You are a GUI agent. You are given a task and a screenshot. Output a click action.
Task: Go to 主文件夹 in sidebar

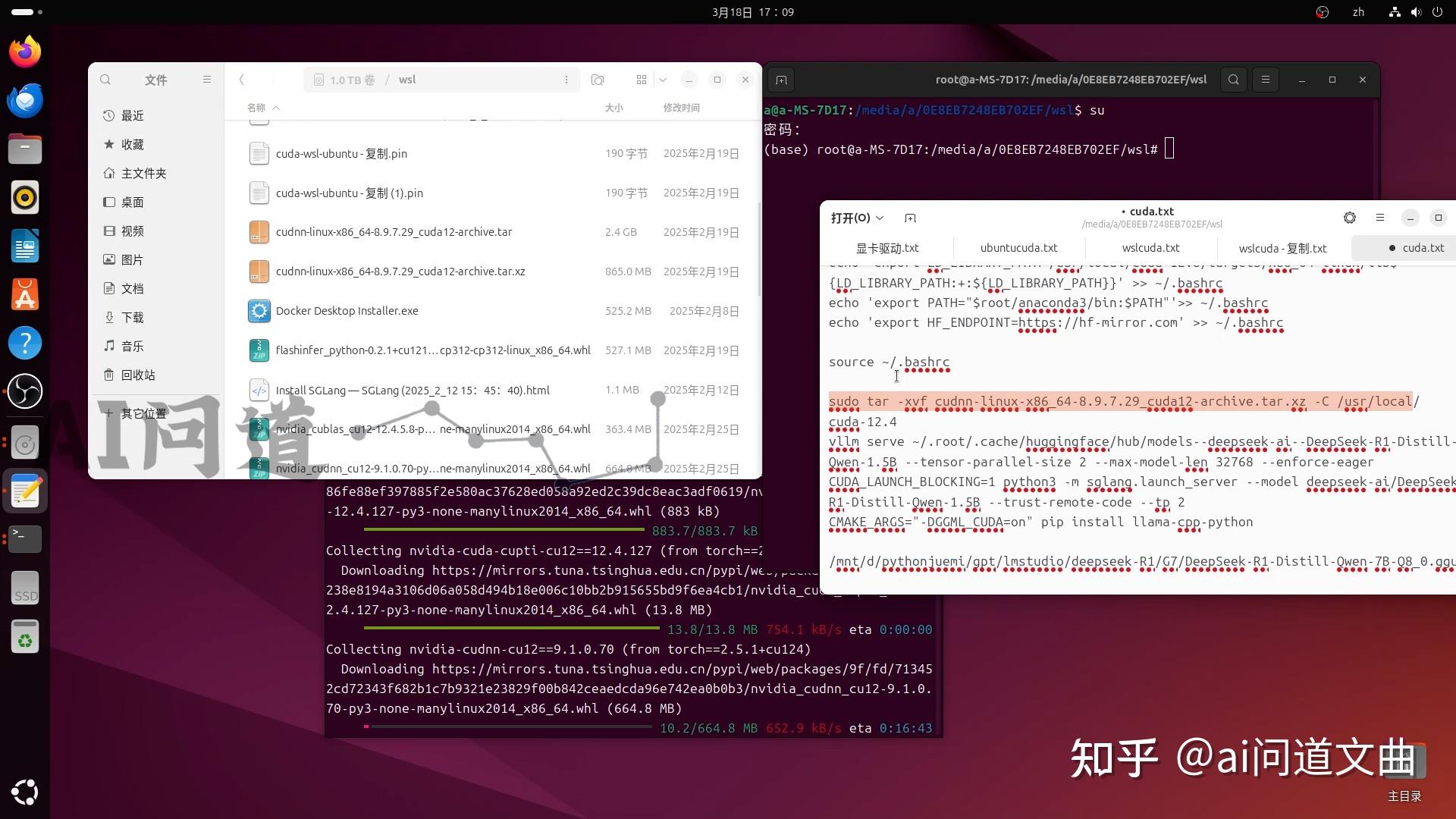coord(155,173)
